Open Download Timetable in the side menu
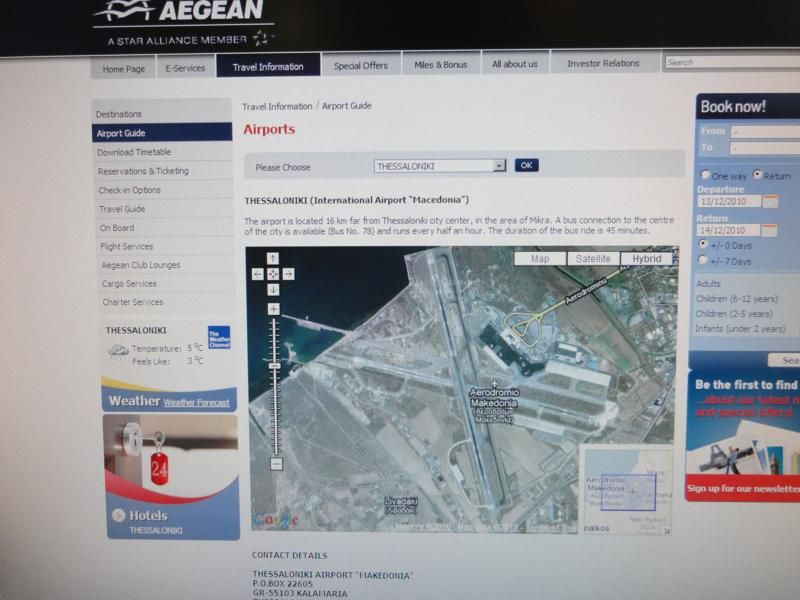This screenshot has height=600, width=800. [x=162, y=152]
